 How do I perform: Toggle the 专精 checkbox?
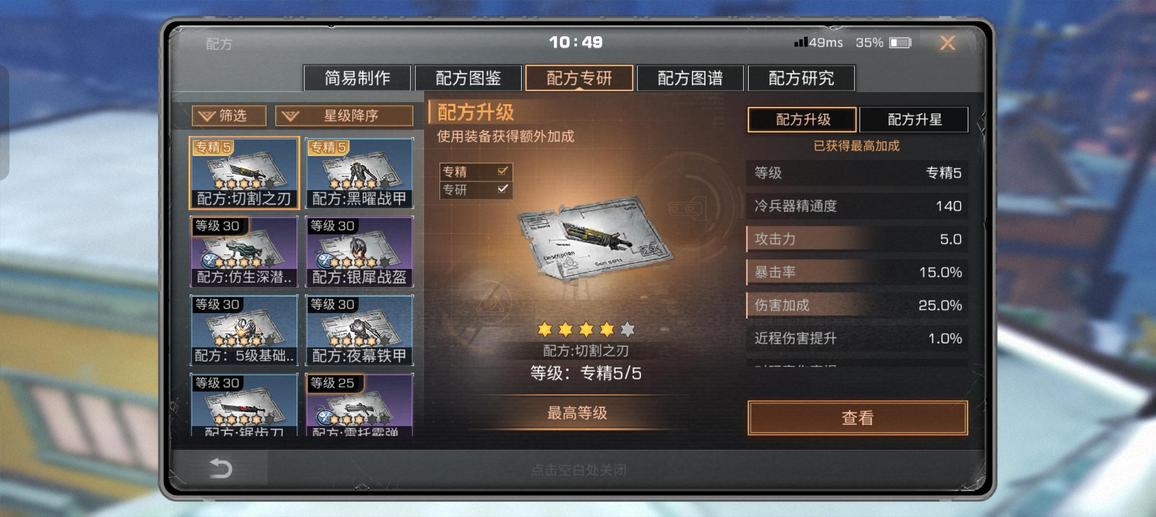(503, 170)
